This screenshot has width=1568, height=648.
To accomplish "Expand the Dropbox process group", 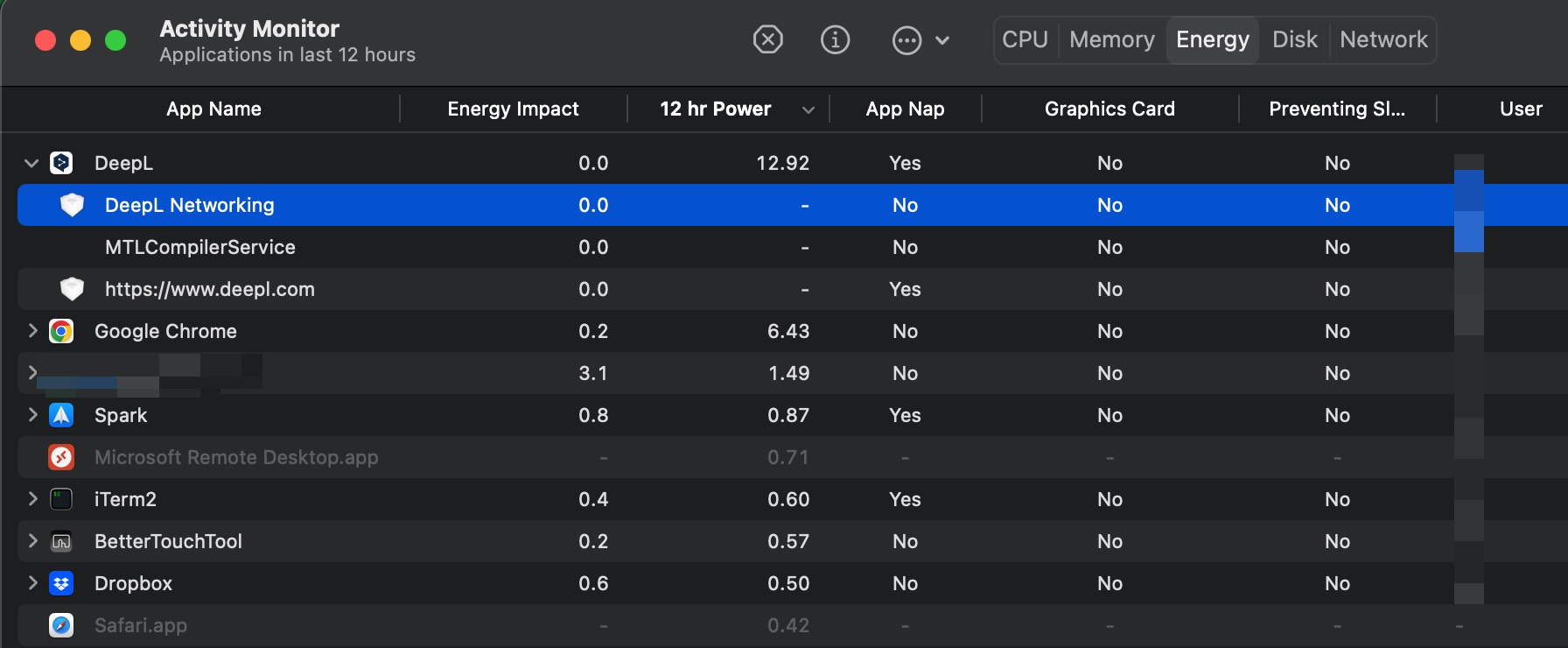I will [32, 582].
